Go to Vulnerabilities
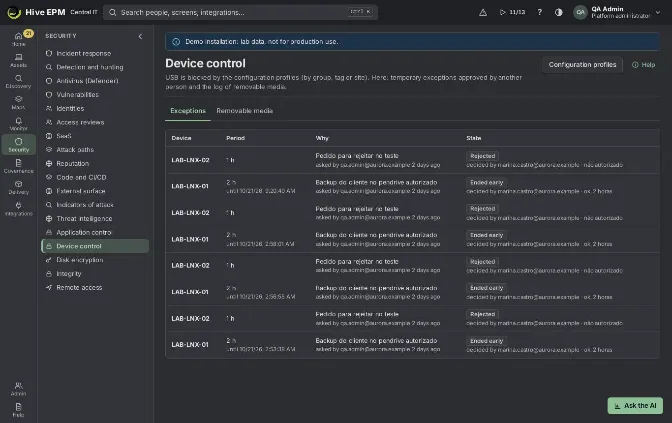 point(95,95)
